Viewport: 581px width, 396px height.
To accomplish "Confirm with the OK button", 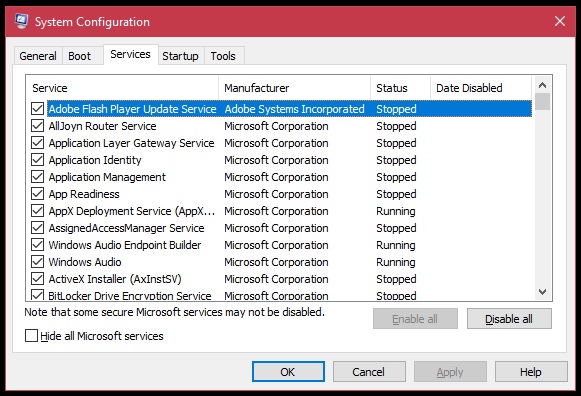I will 288,372.
